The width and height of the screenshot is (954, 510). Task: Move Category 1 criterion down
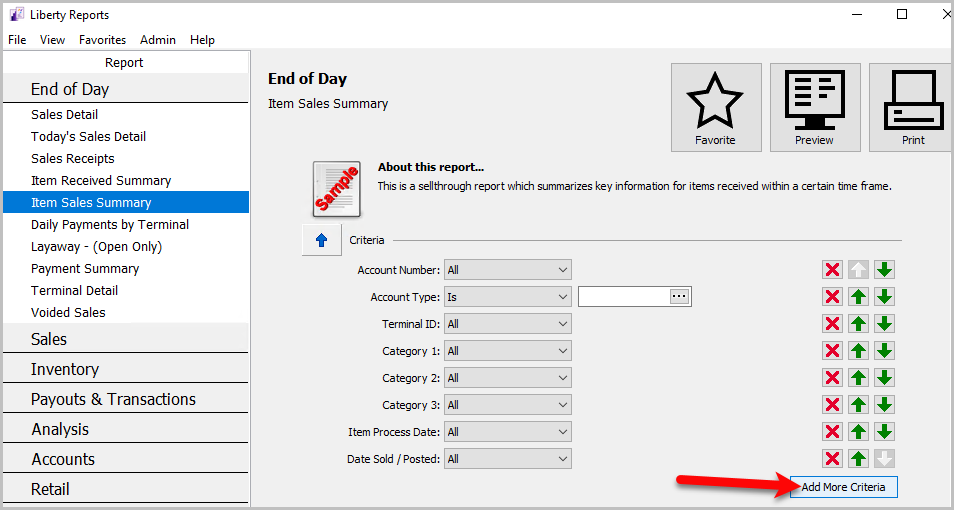[885, 351]
